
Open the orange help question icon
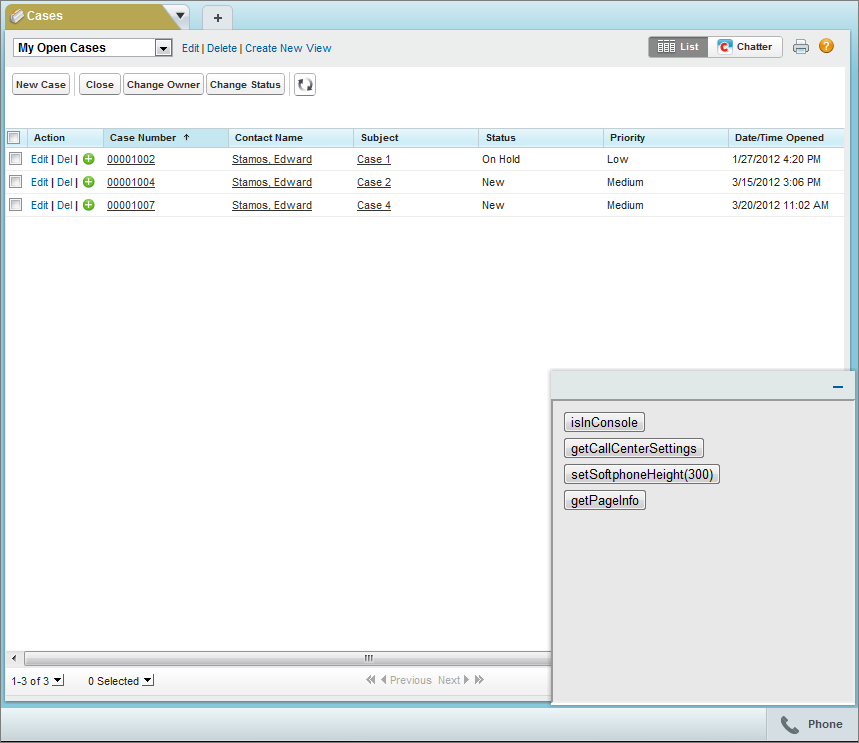coord(826,46)
